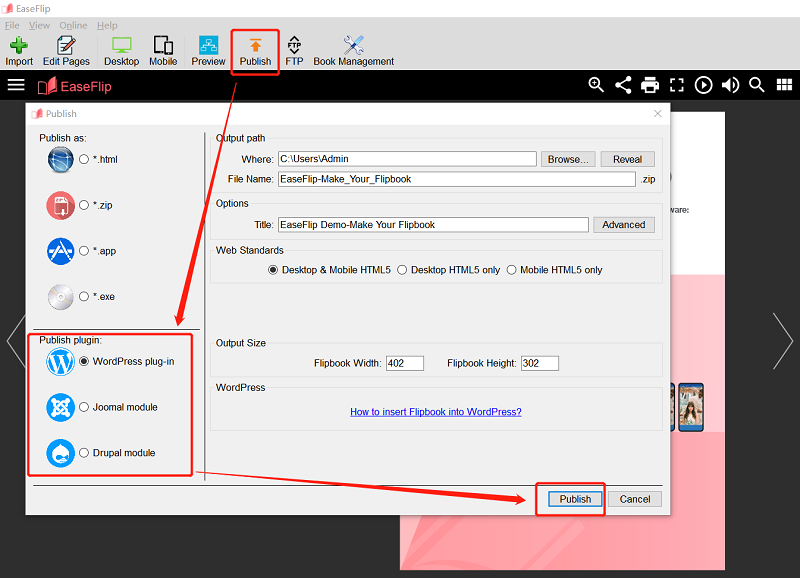800x578 pixels.
Task: Open the File menu
Action: [12, 25]
